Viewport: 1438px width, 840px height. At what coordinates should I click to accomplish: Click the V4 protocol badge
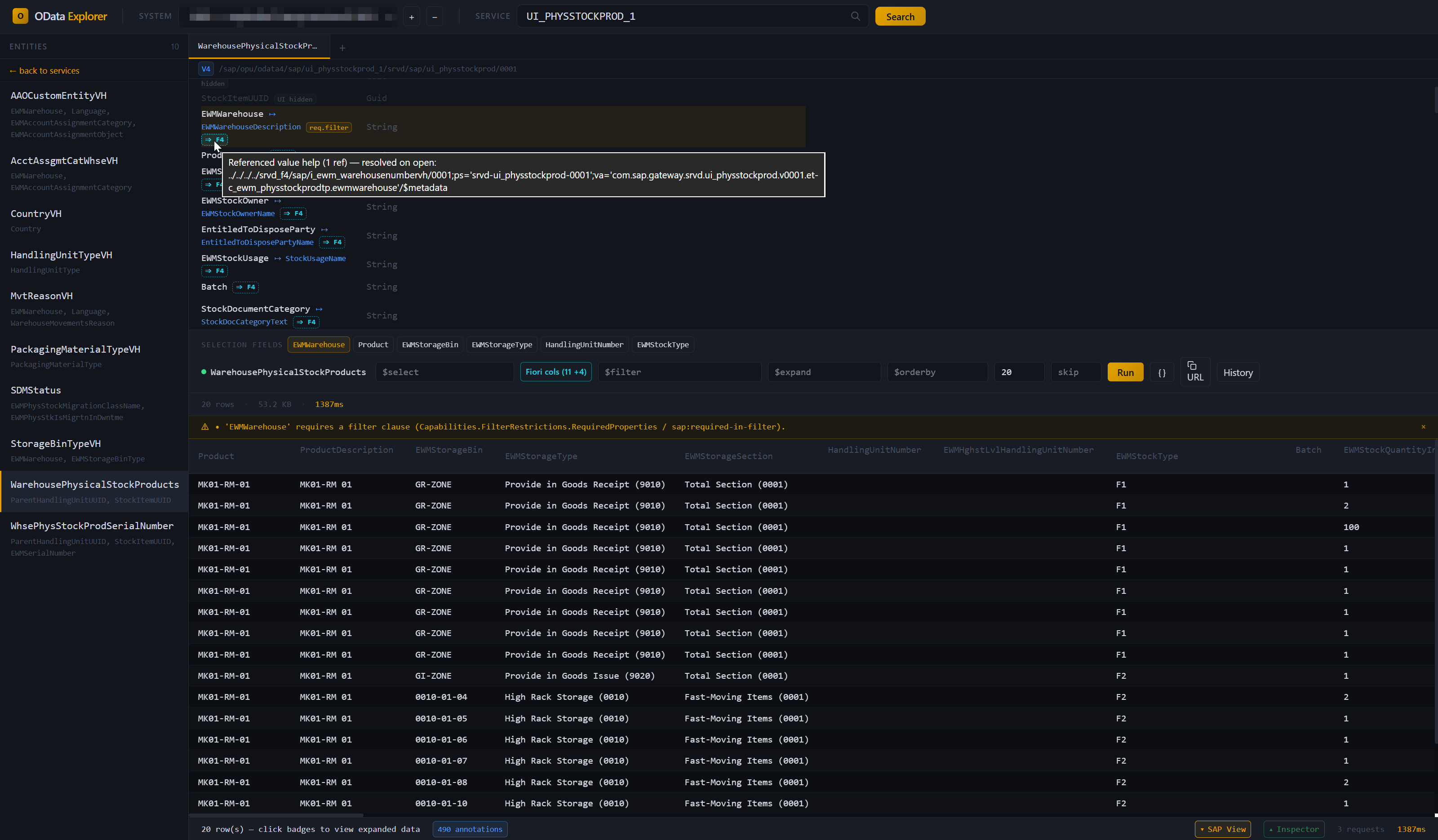tap(206, 69)
